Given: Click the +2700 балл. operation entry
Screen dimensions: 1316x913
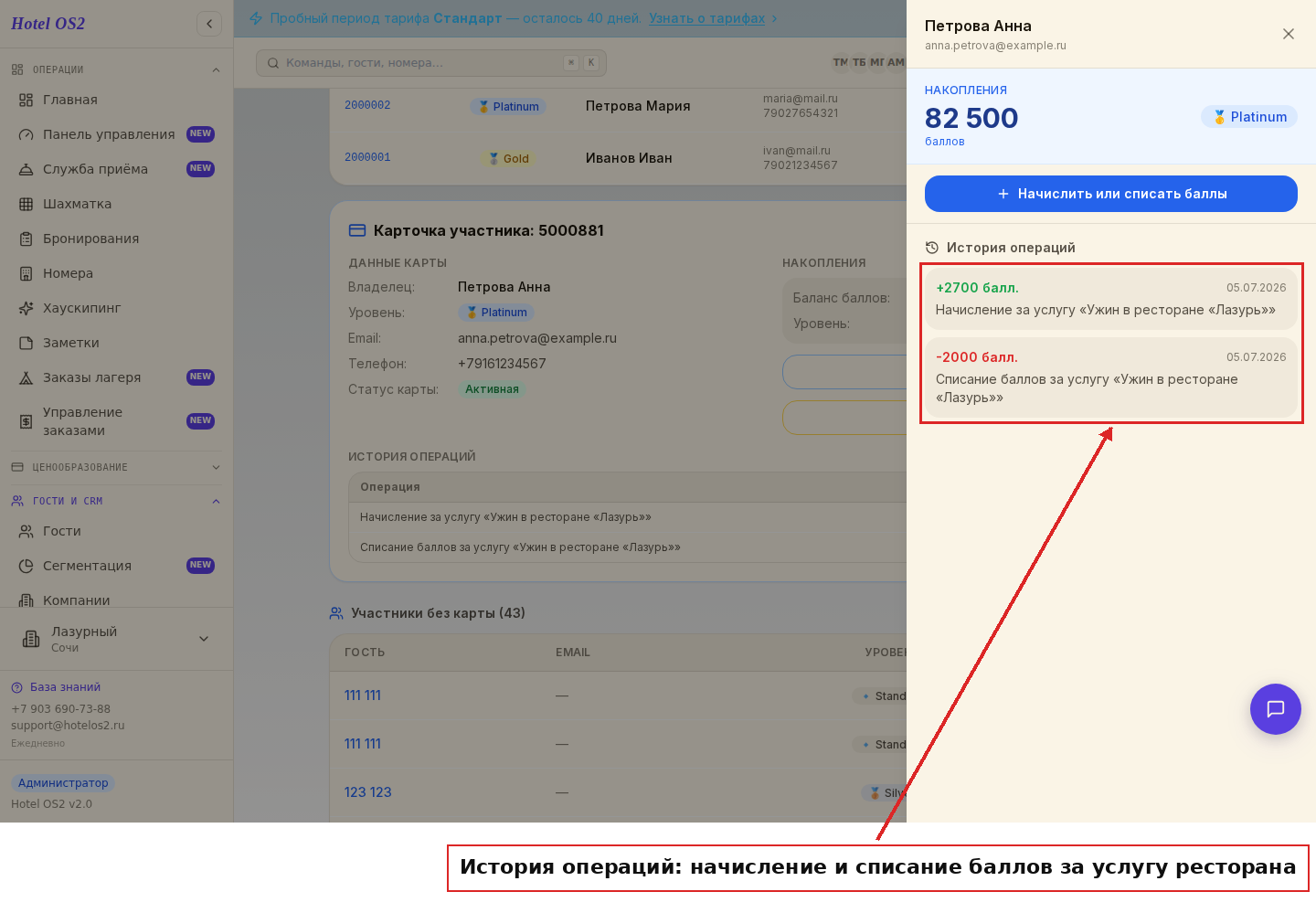Looking at the screenshot, I should (1111, 299).
